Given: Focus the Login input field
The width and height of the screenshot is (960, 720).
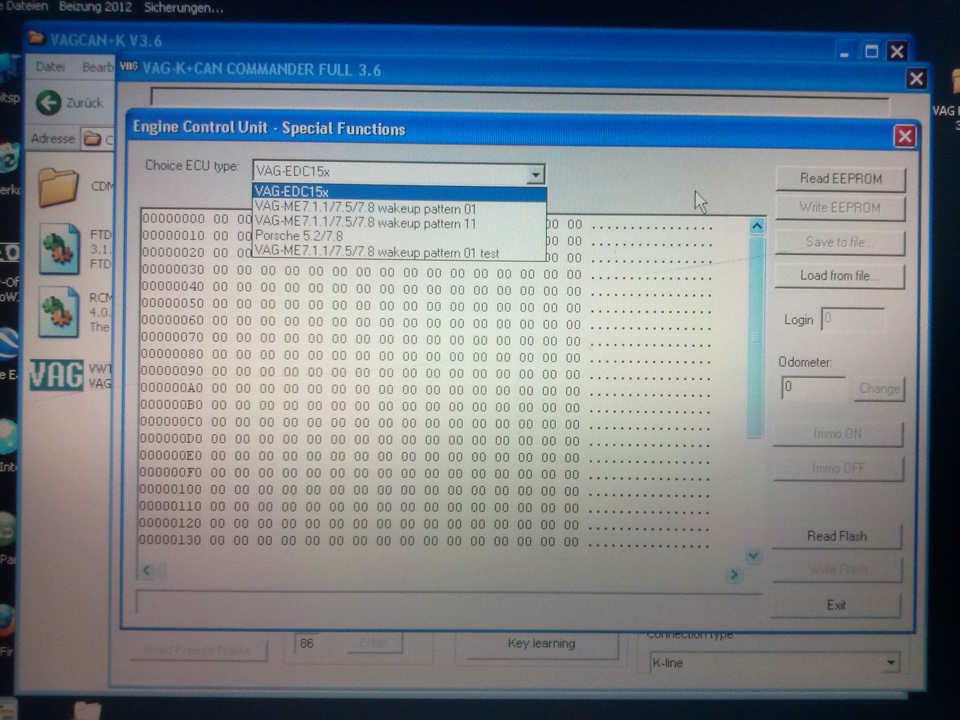Looking at the screenshot, I should pos(853,319).
